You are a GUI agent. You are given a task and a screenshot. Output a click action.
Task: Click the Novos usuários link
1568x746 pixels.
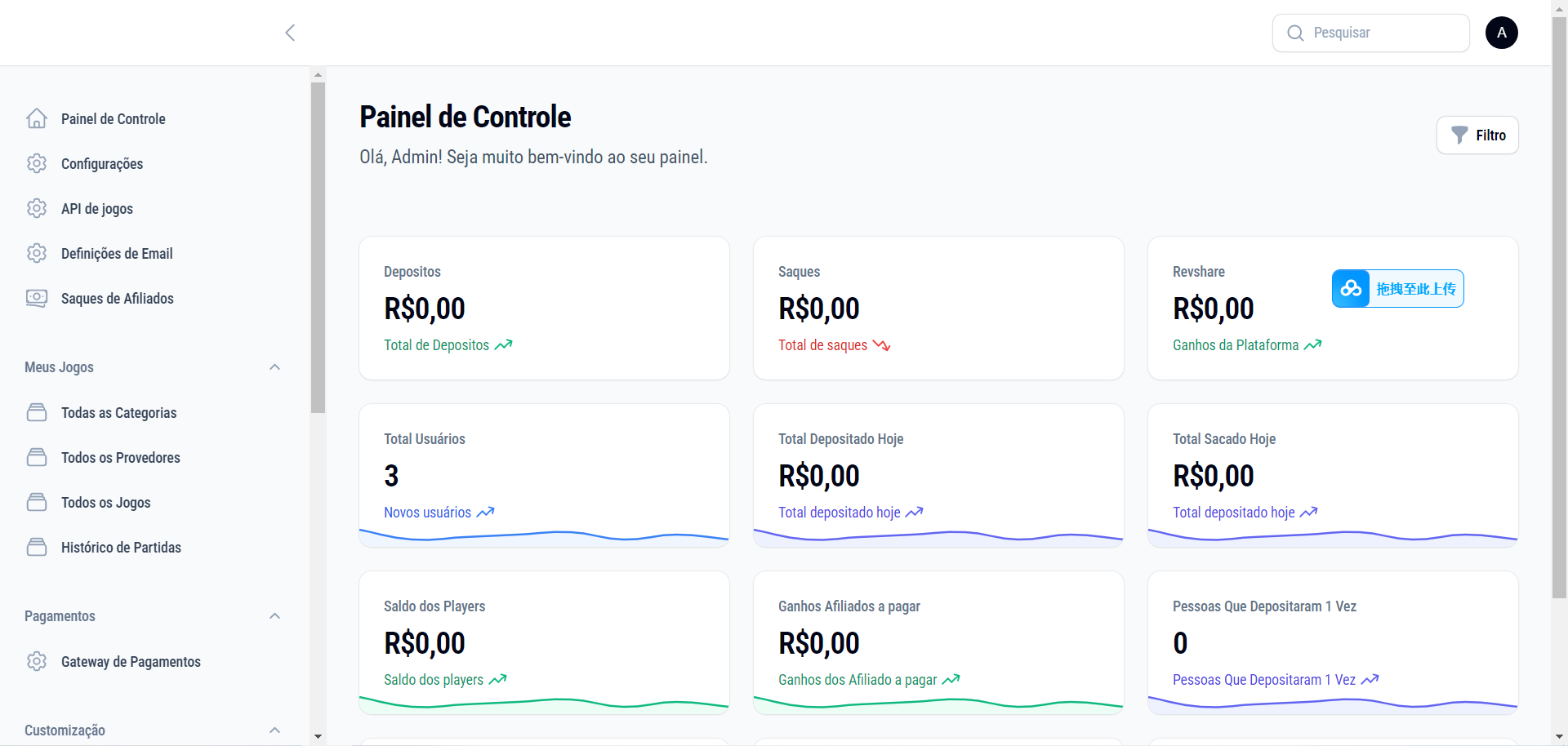pos(428,513)
